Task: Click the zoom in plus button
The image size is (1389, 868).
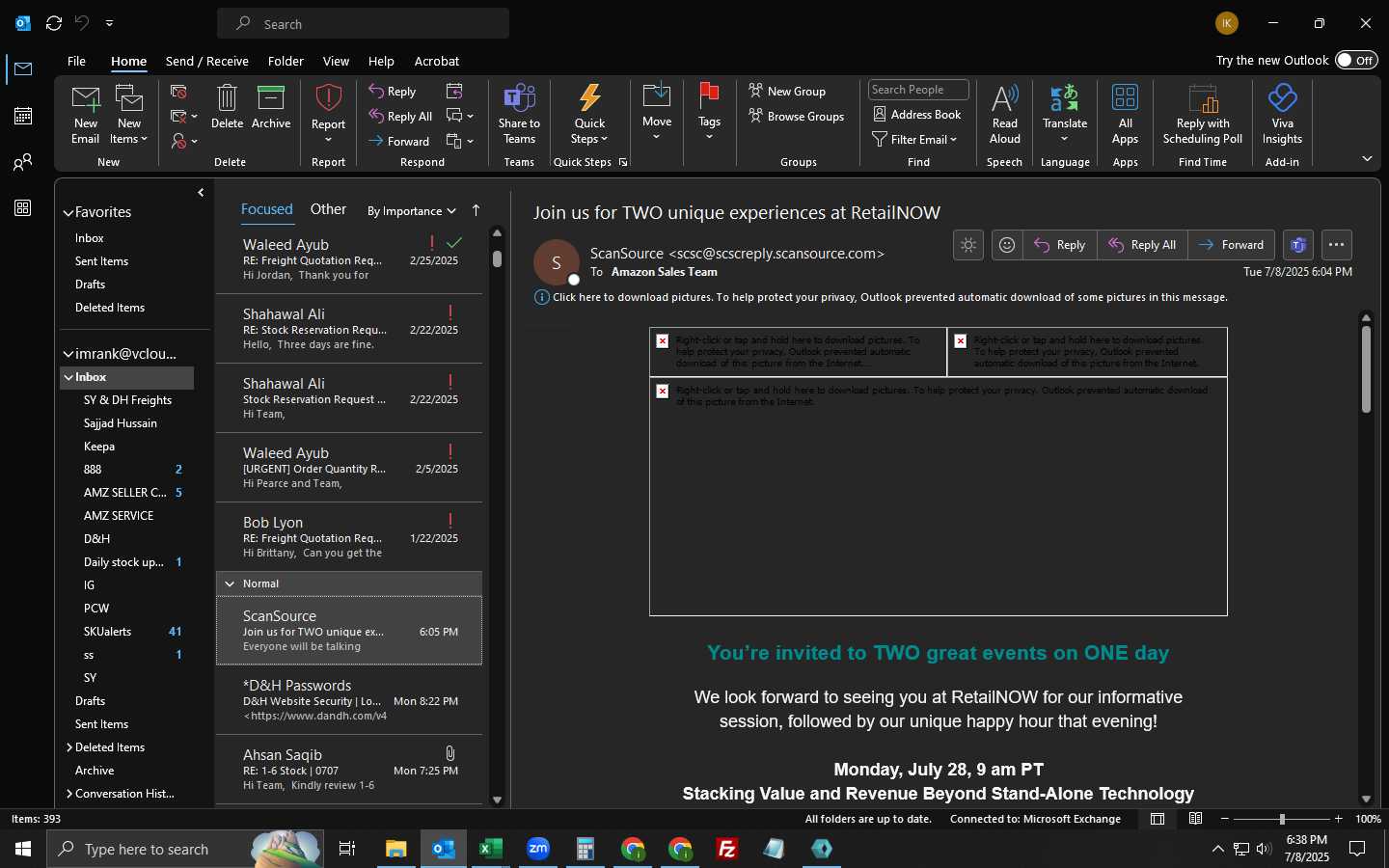Action: [x=1338, y=819]
